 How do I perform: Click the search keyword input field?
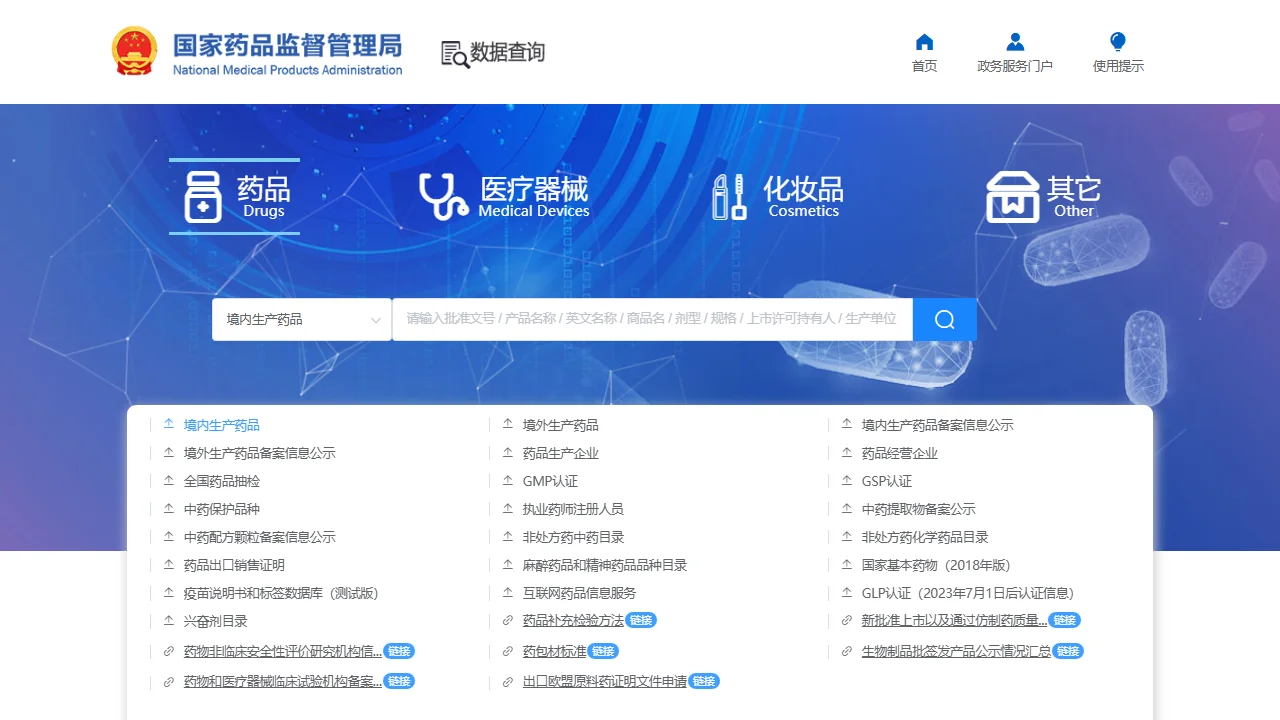click(651, 319)
